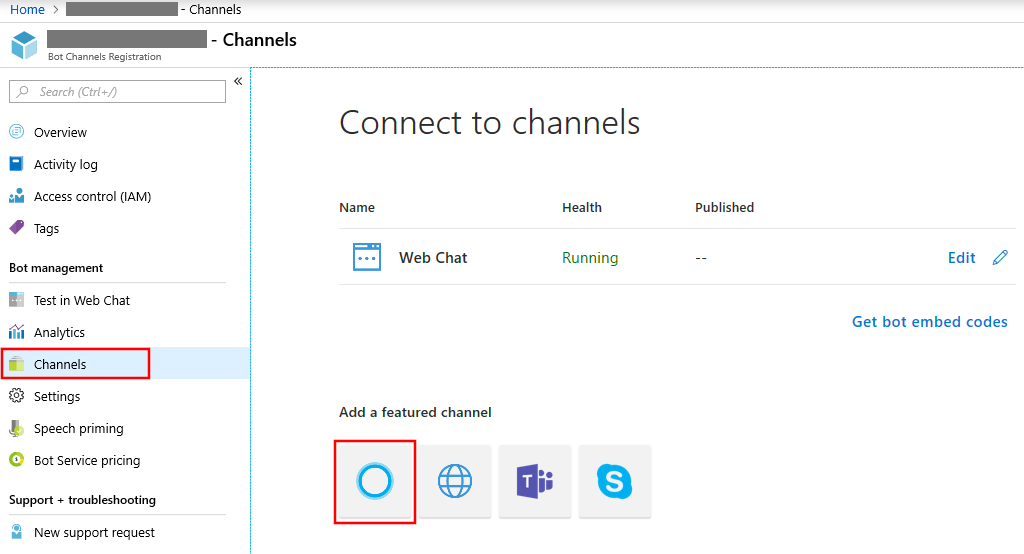Click the Bot management section header
Viewport: 1024px width, 554px height.
(56, 268)
